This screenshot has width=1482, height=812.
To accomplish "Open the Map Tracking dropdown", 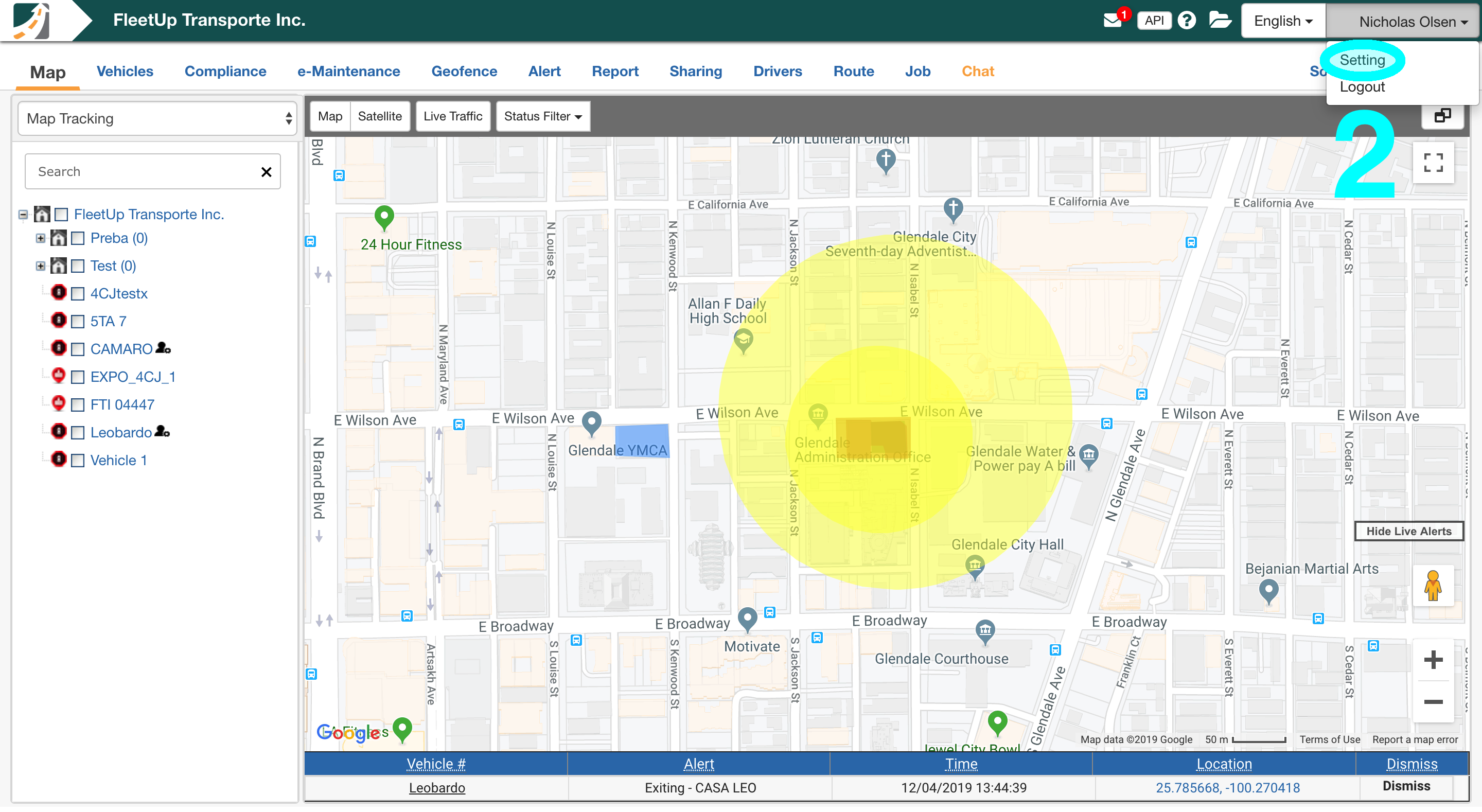I will click(x=157, y=119).
